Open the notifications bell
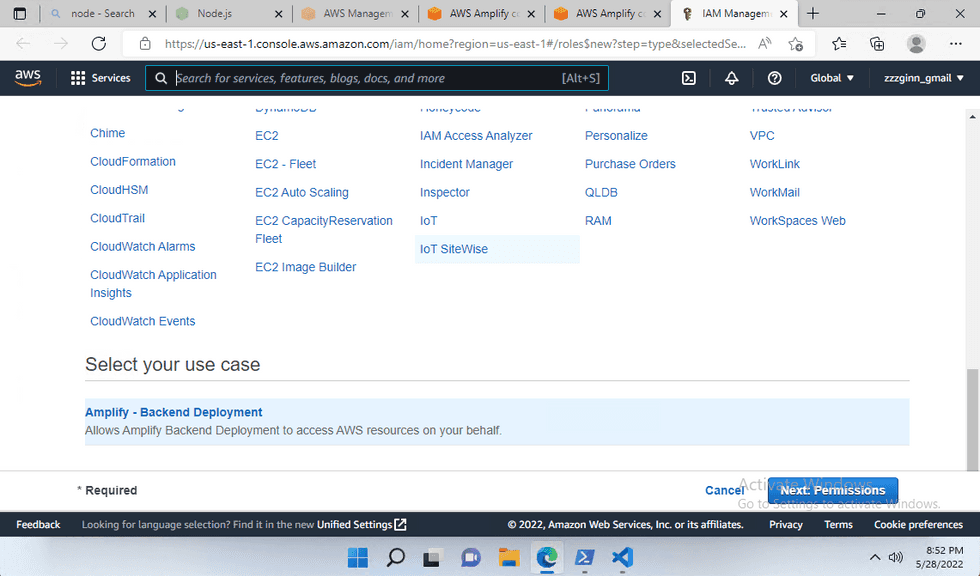The image size is (980, 576). pos(731,78)
